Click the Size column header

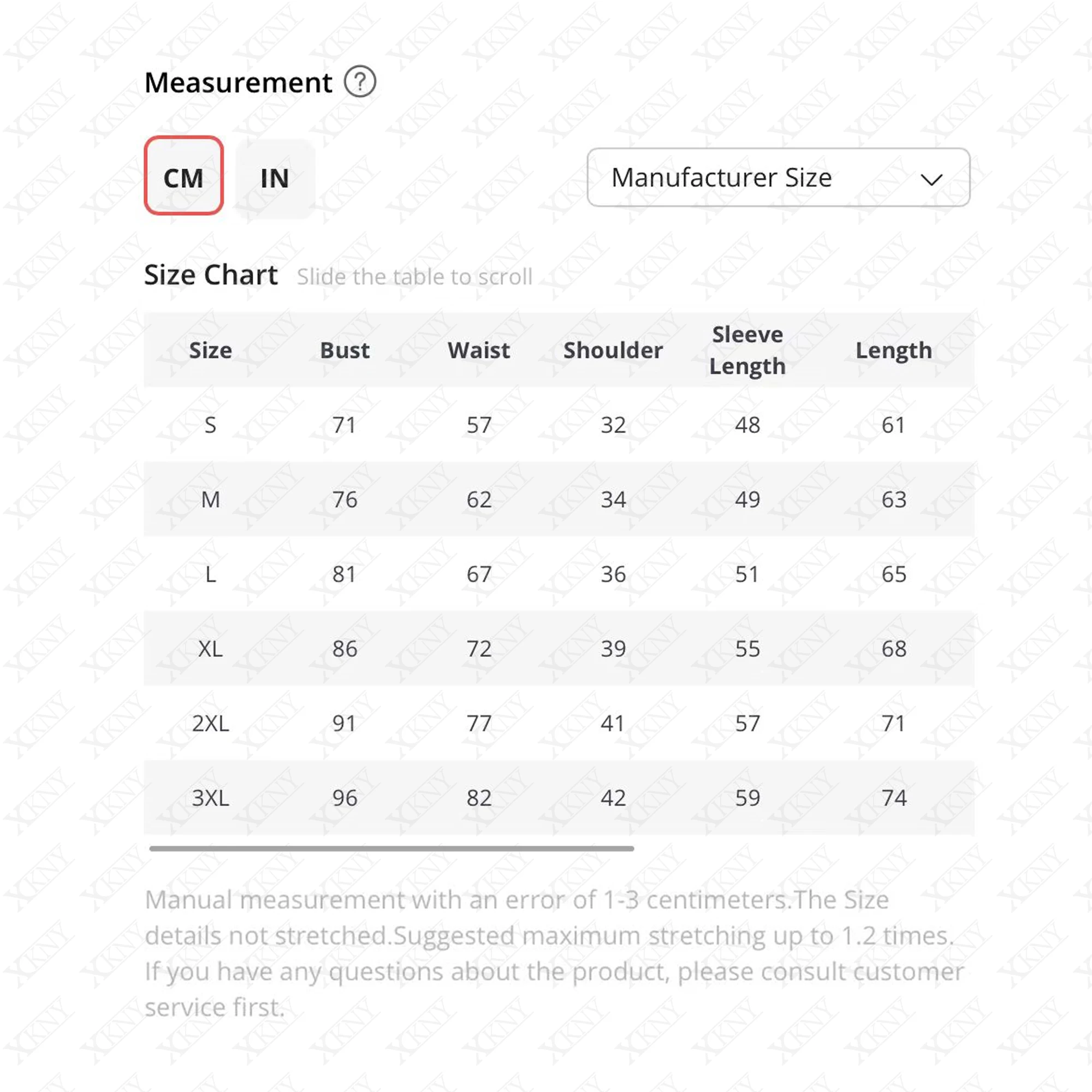pyautogui.click(x=210, y=351)
